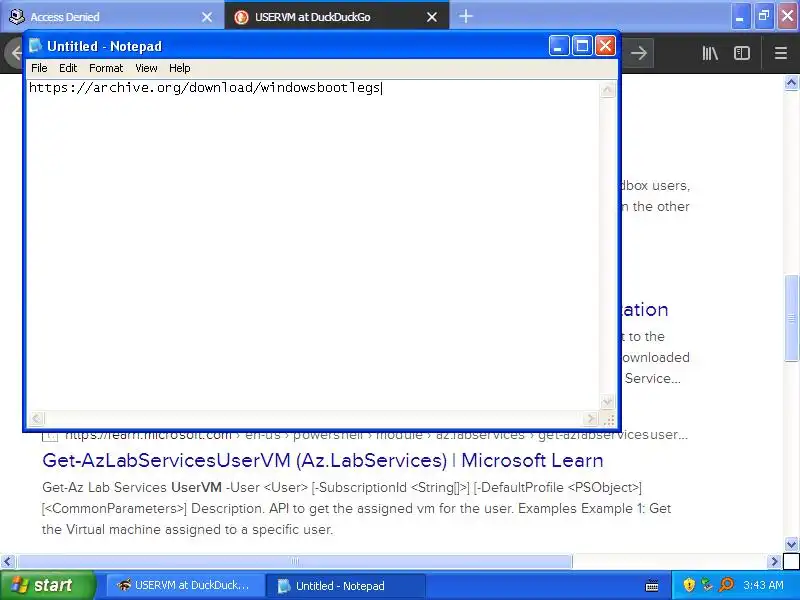
Task: Close the Access Denied tab
Action: pos(207,17)
